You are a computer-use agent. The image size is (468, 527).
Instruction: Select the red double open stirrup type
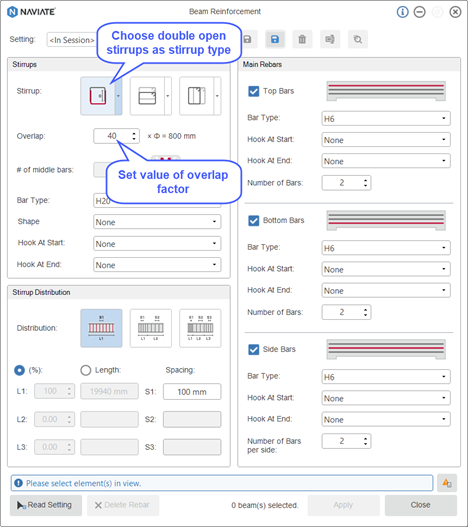pos(98,96)
